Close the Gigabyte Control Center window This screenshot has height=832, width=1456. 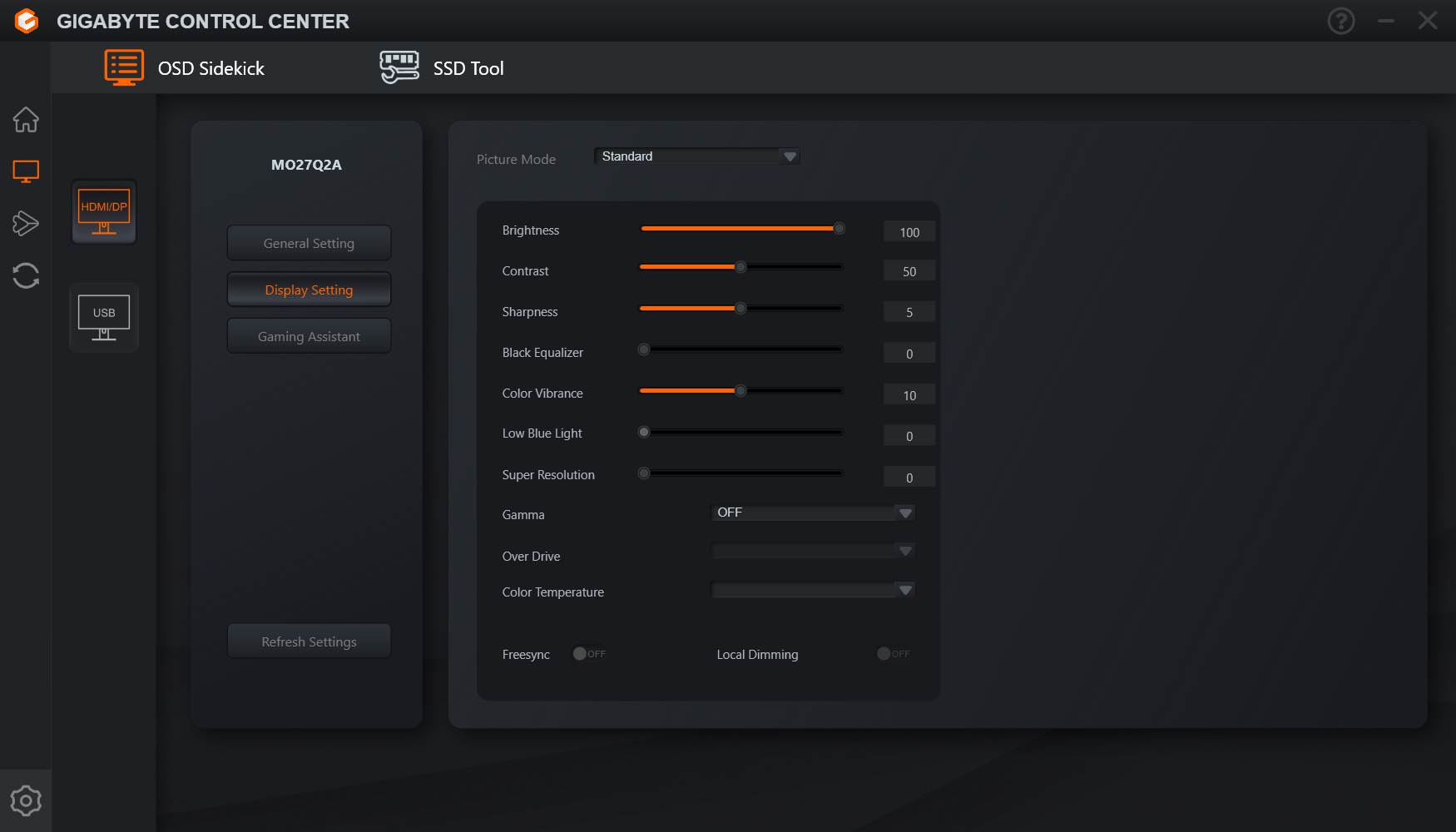(1428, 21)
